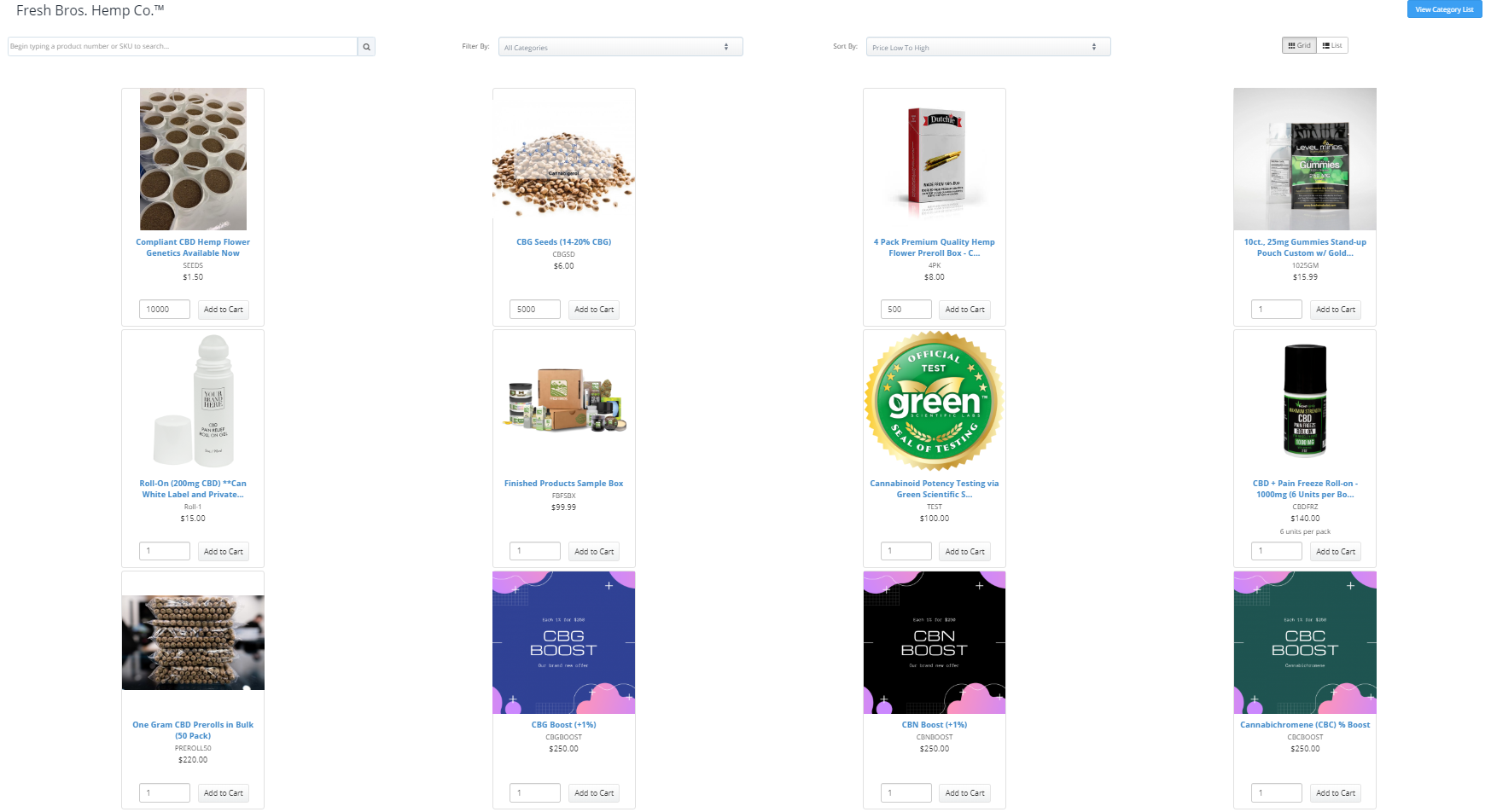Add CBG Seeds to cart
The width and height of the screenshot is (1491, 812).
594,310
